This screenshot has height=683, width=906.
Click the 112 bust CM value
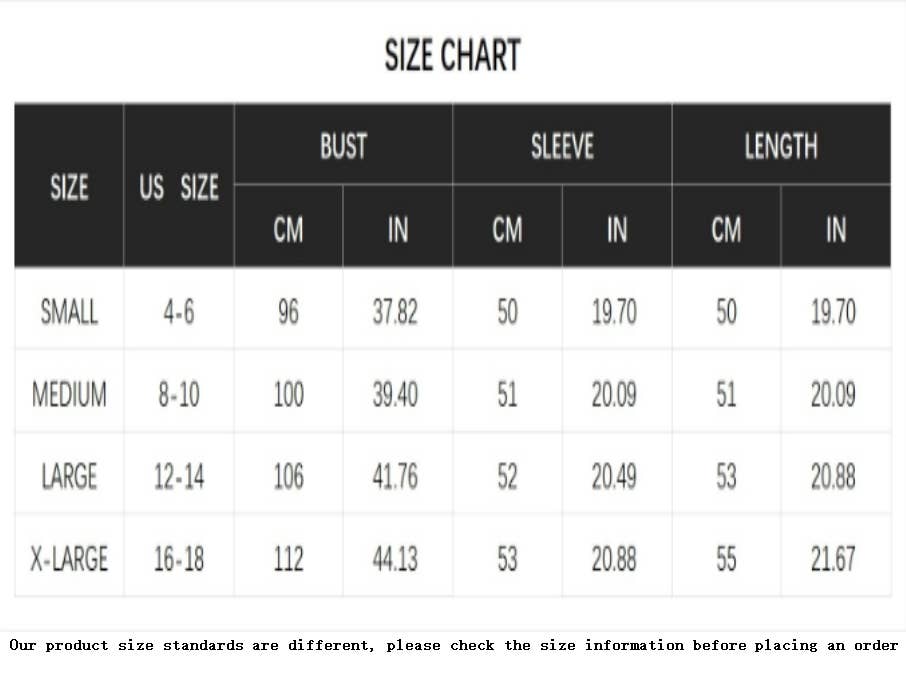(288, 558)
